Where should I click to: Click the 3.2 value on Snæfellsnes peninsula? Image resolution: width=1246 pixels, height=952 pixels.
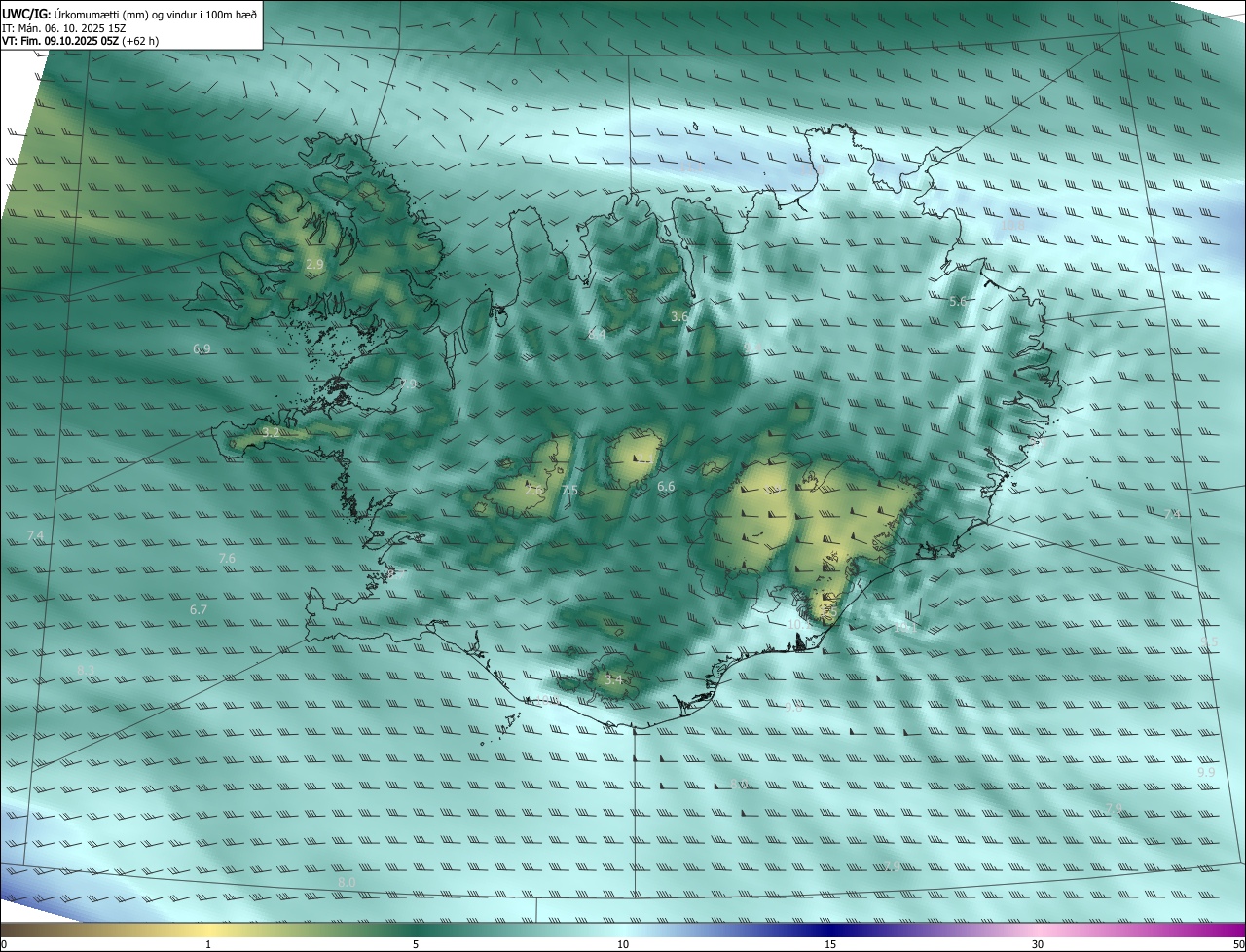pos(271,432)
